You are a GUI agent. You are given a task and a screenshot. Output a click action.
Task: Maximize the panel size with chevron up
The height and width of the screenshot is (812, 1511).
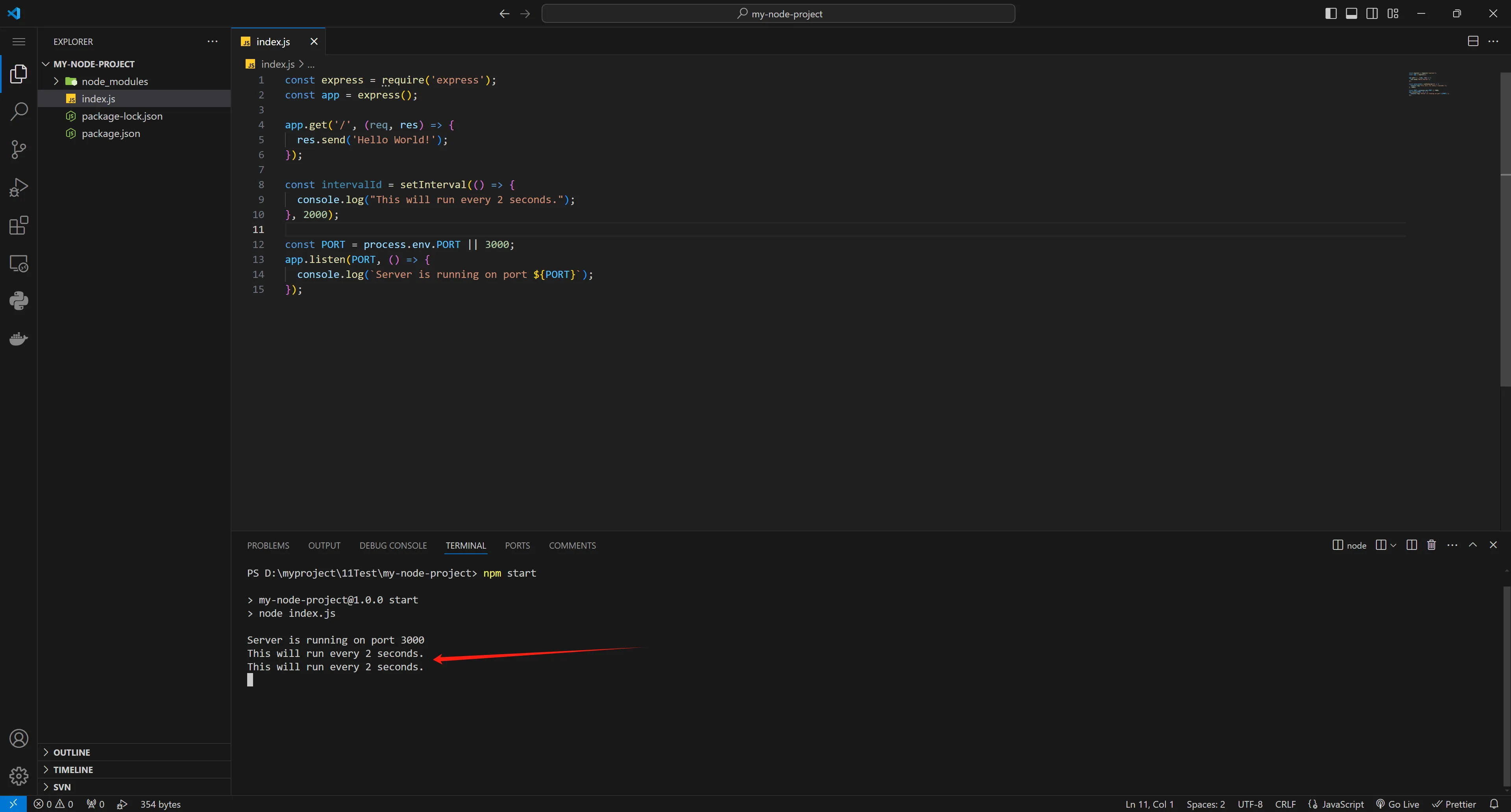tap(1473, 545)
